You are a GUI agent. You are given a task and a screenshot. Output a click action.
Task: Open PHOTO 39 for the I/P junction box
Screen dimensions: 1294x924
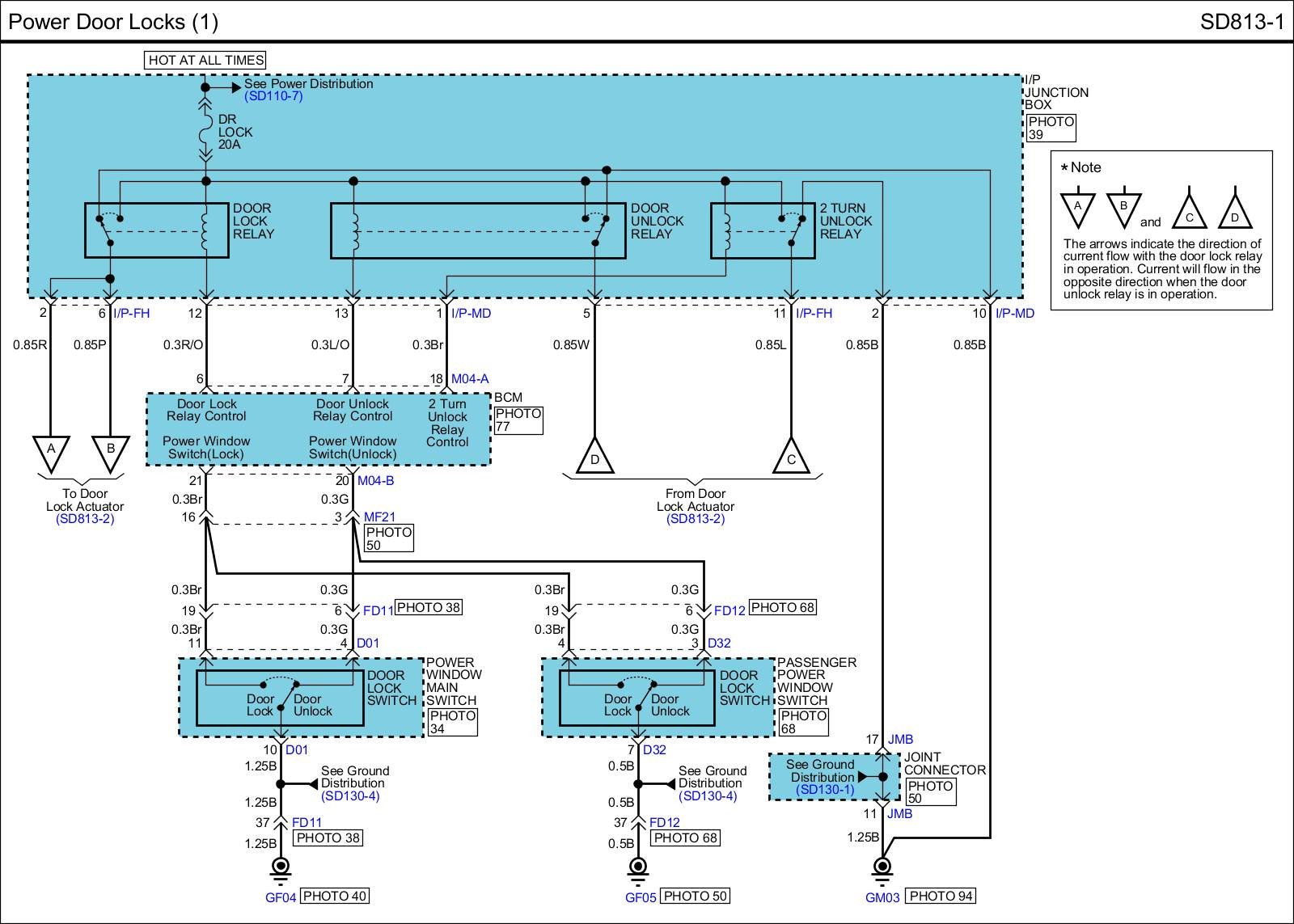click(1051, 129)
